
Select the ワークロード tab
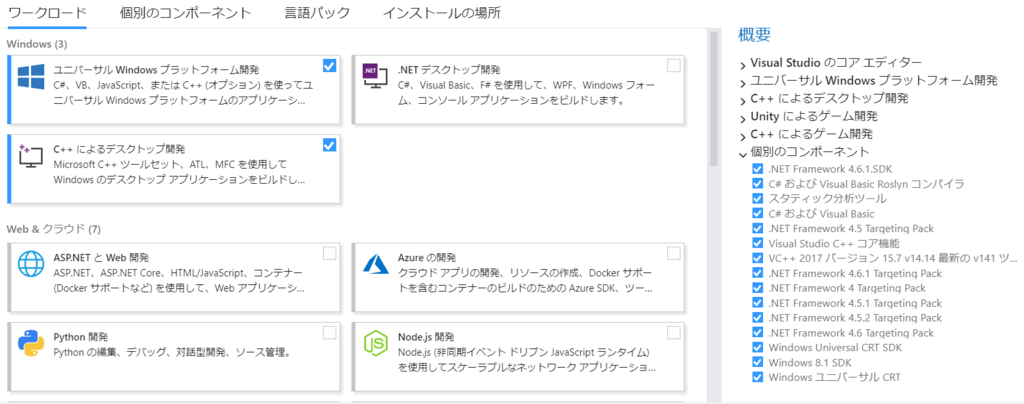click(x=47, y=12)
